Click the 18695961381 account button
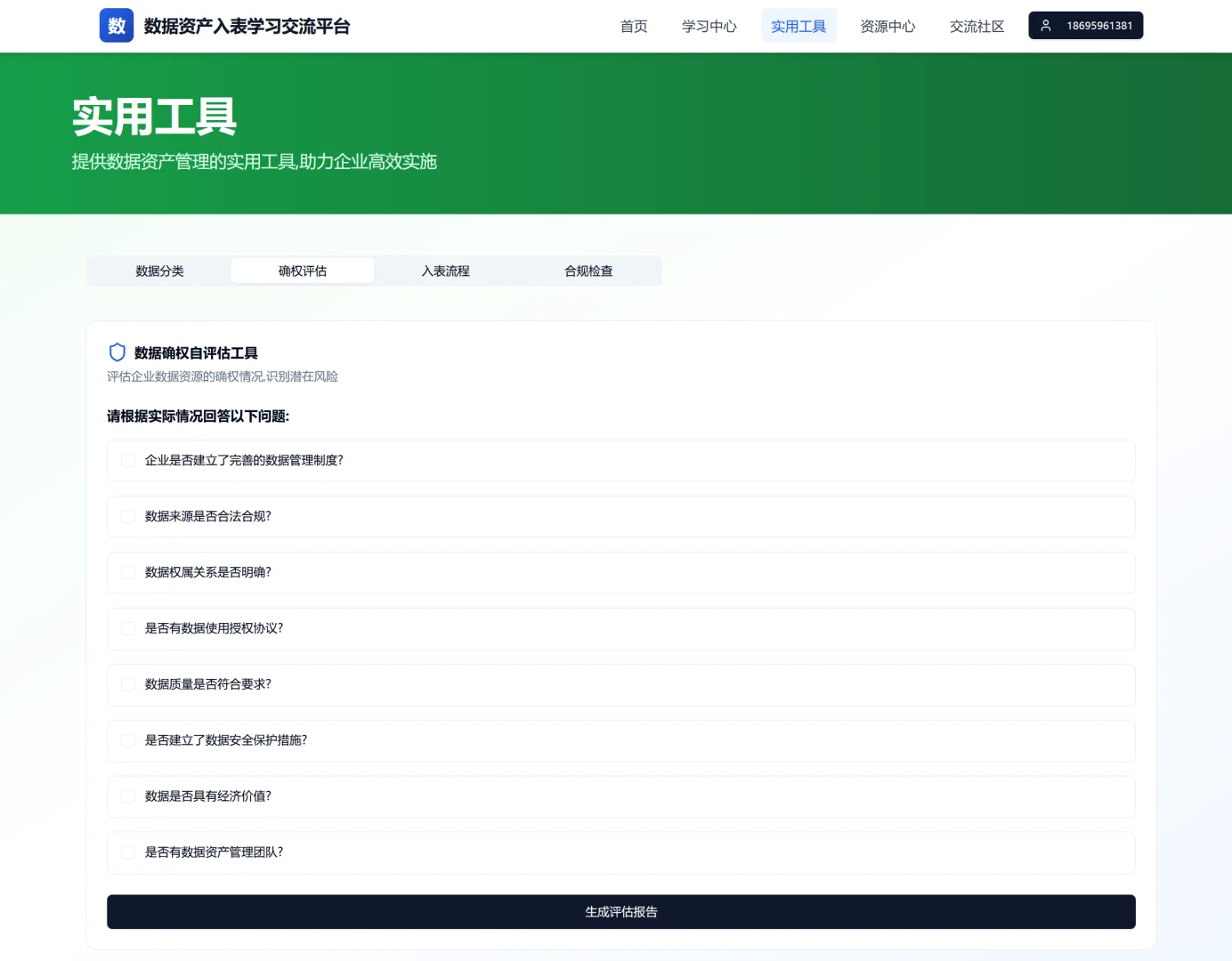Image resolution: width=1232 pixels, height=961 pixels. point(1085,25)
